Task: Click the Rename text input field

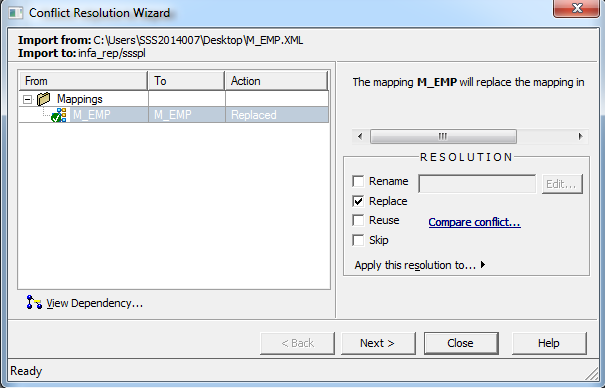Action: (x=477, y=184)
